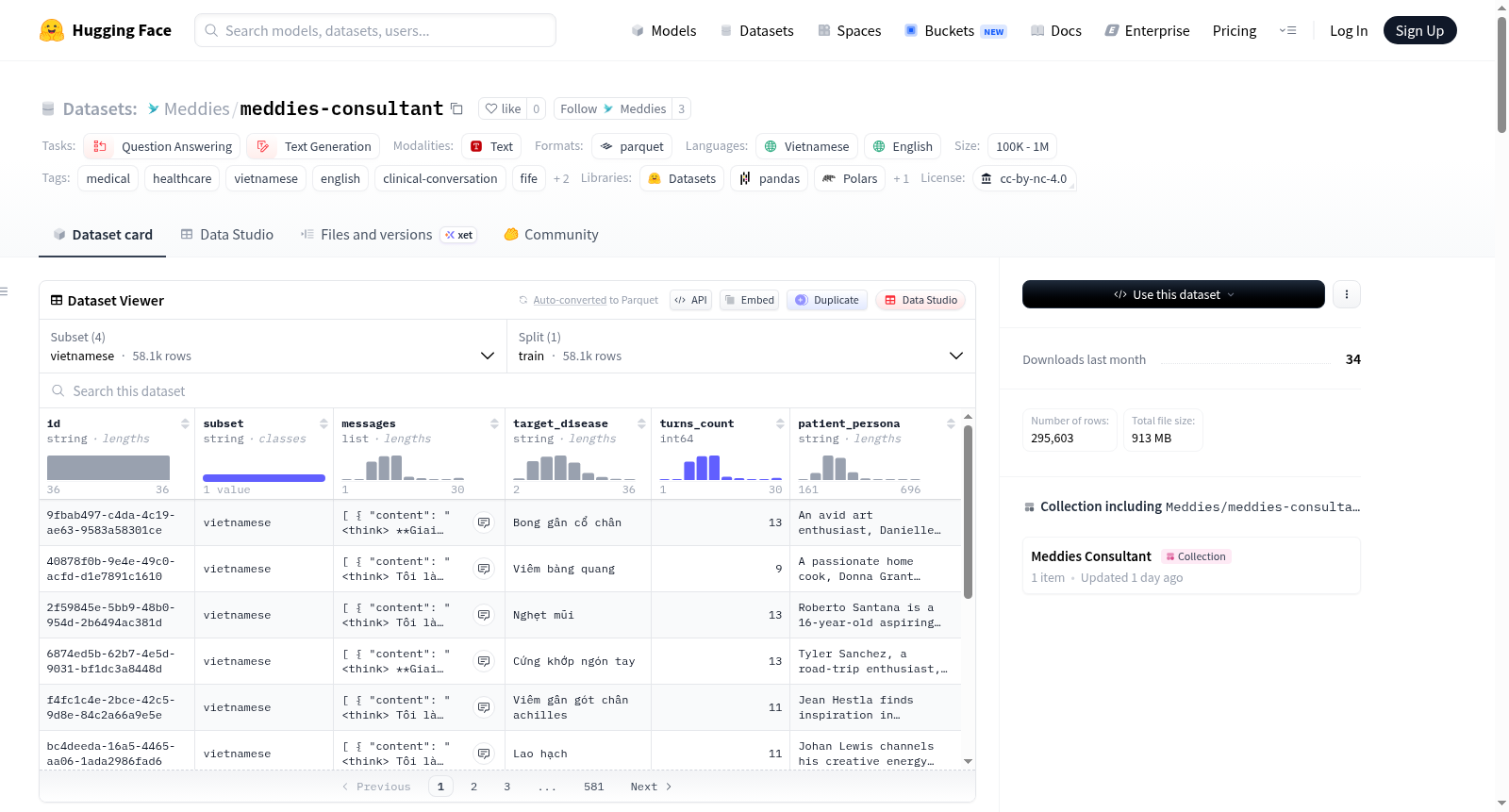Copy dataset name with the copy icon
This screenshot has height=812, width=1509.
pyautogui.click(x=456, y=108)
